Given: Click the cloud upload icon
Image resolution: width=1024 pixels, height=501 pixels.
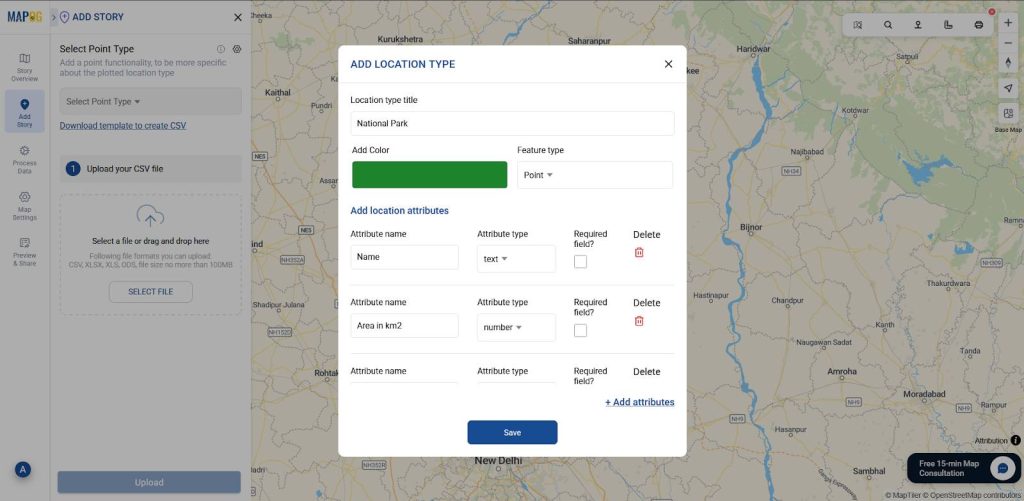Looking at the screenshot, I should tap(150, 216).
